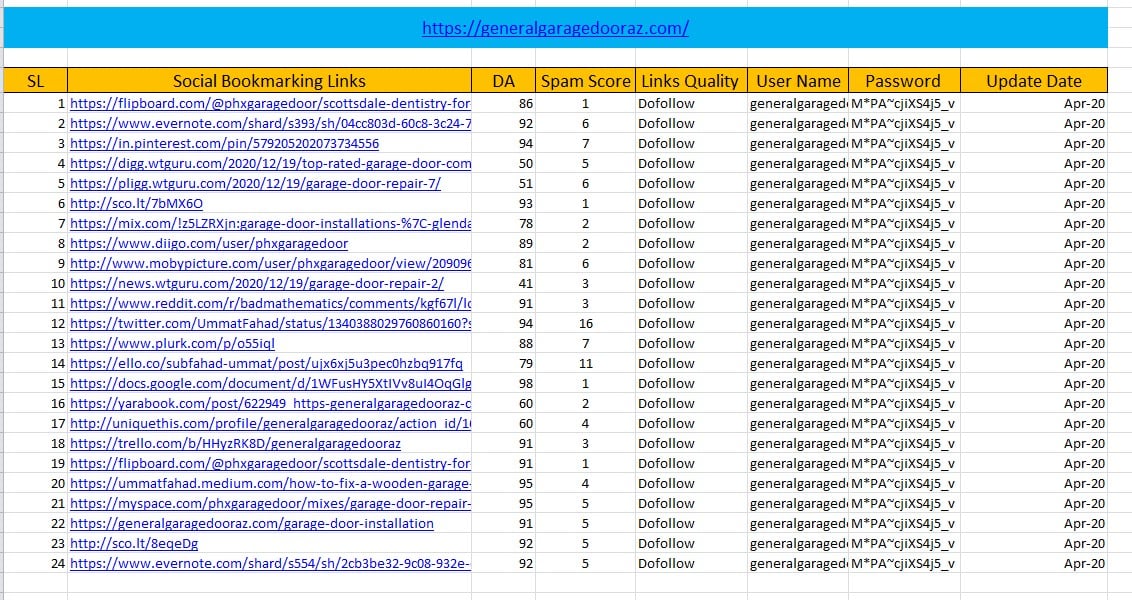The image size is (1132, 600).
Task: Select the Links Quality header cell
Action: (x=690, y=81)
